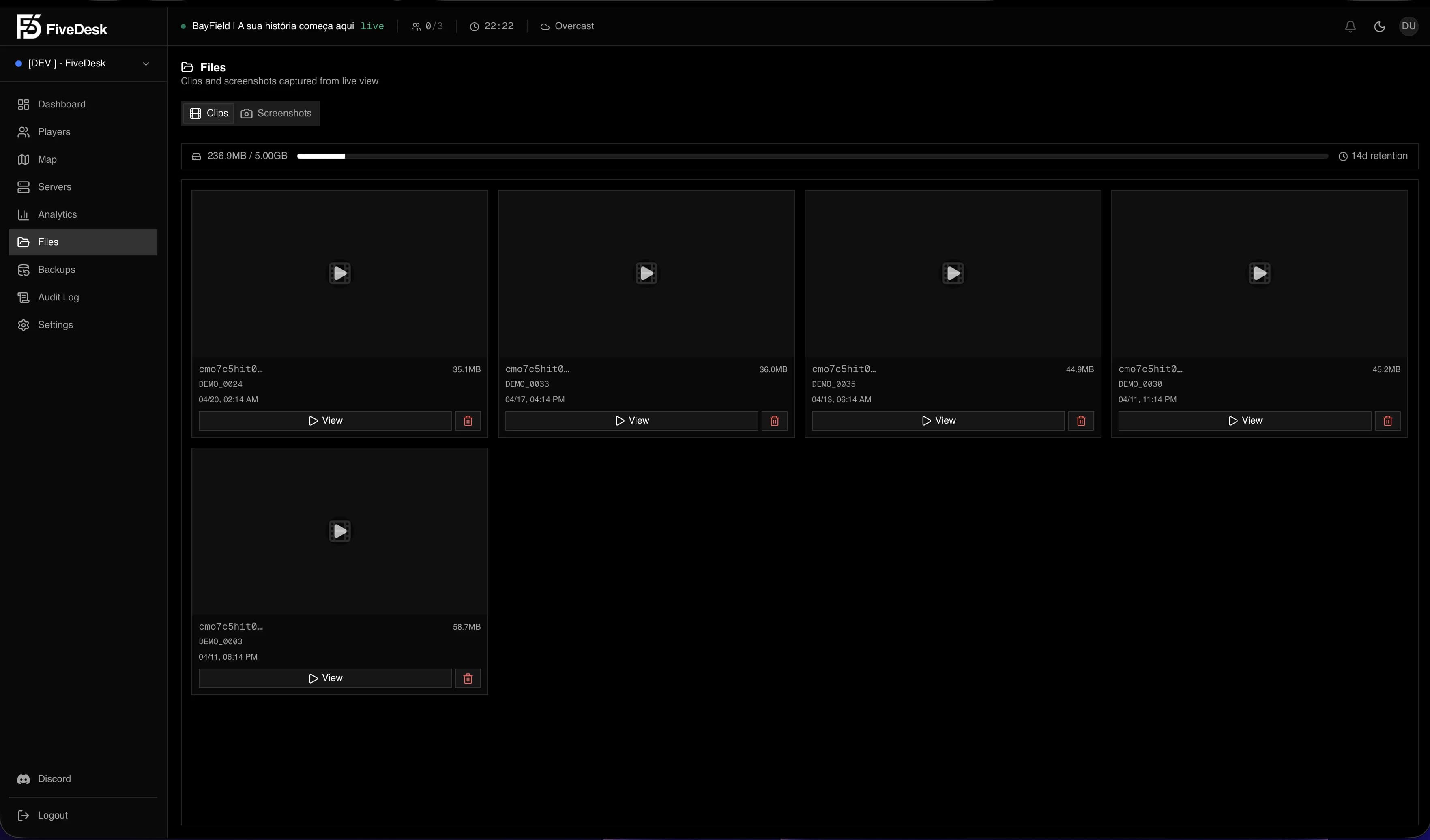Click the storage drive icon
The image size is (1430, 840).
pyautogui.click(x=196, y=156)
